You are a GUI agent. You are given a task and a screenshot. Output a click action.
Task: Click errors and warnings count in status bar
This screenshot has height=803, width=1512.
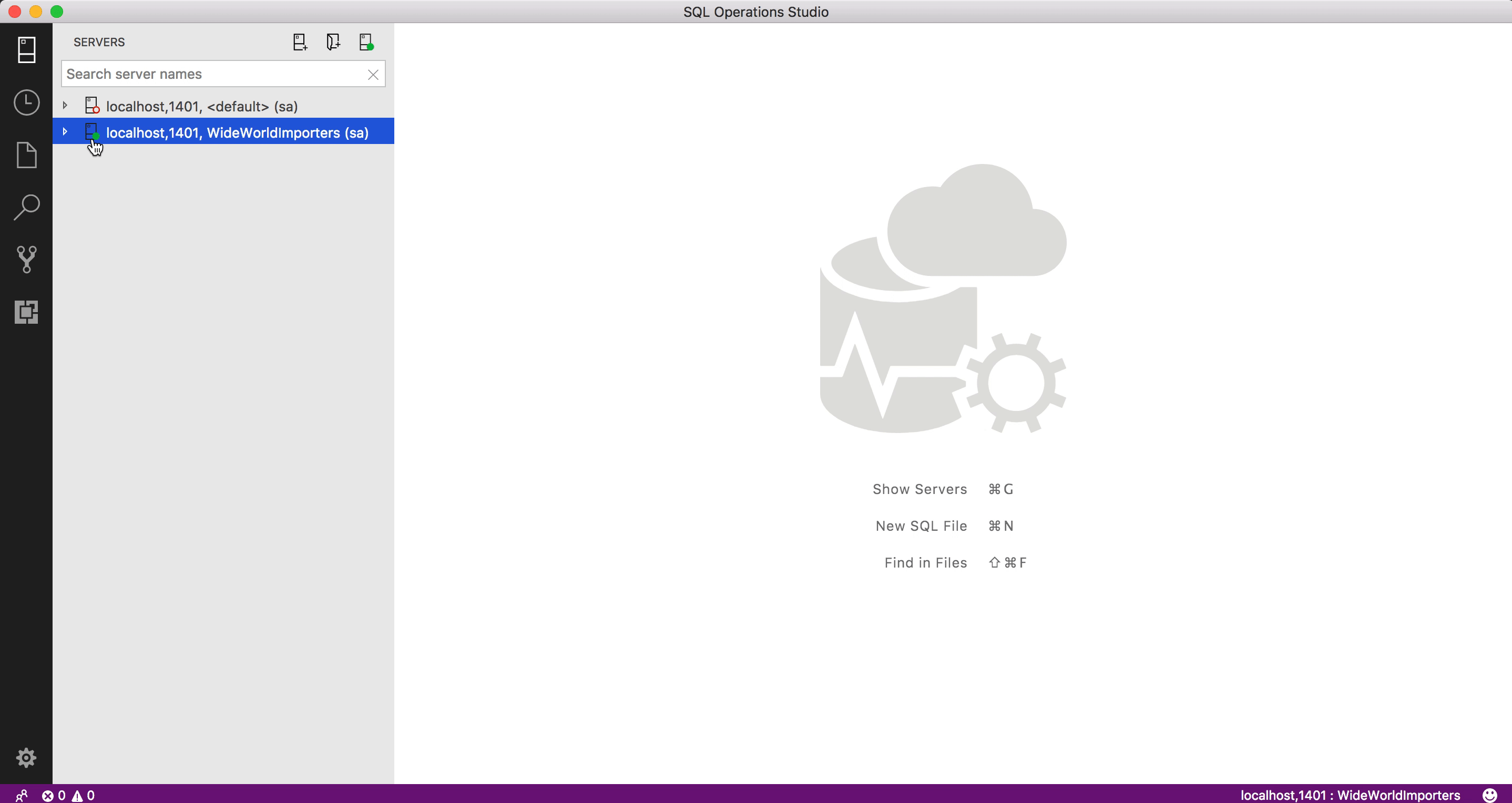tap(68, 795)
